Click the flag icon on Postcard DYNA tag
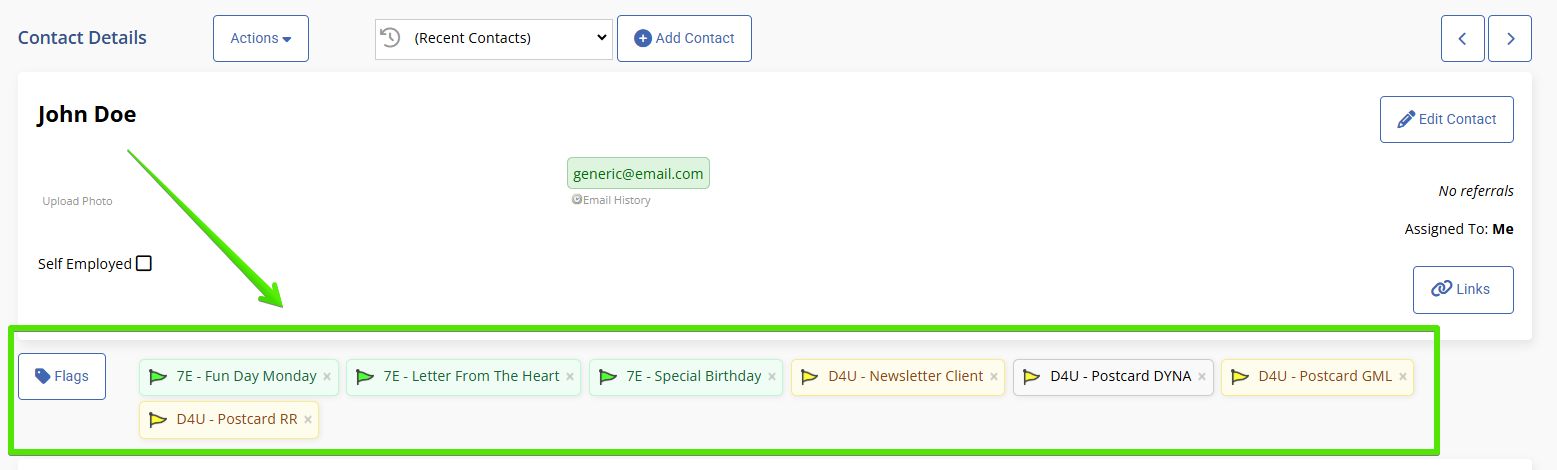The width and height of the screenshot is (1557, 470). [1032, 377]
